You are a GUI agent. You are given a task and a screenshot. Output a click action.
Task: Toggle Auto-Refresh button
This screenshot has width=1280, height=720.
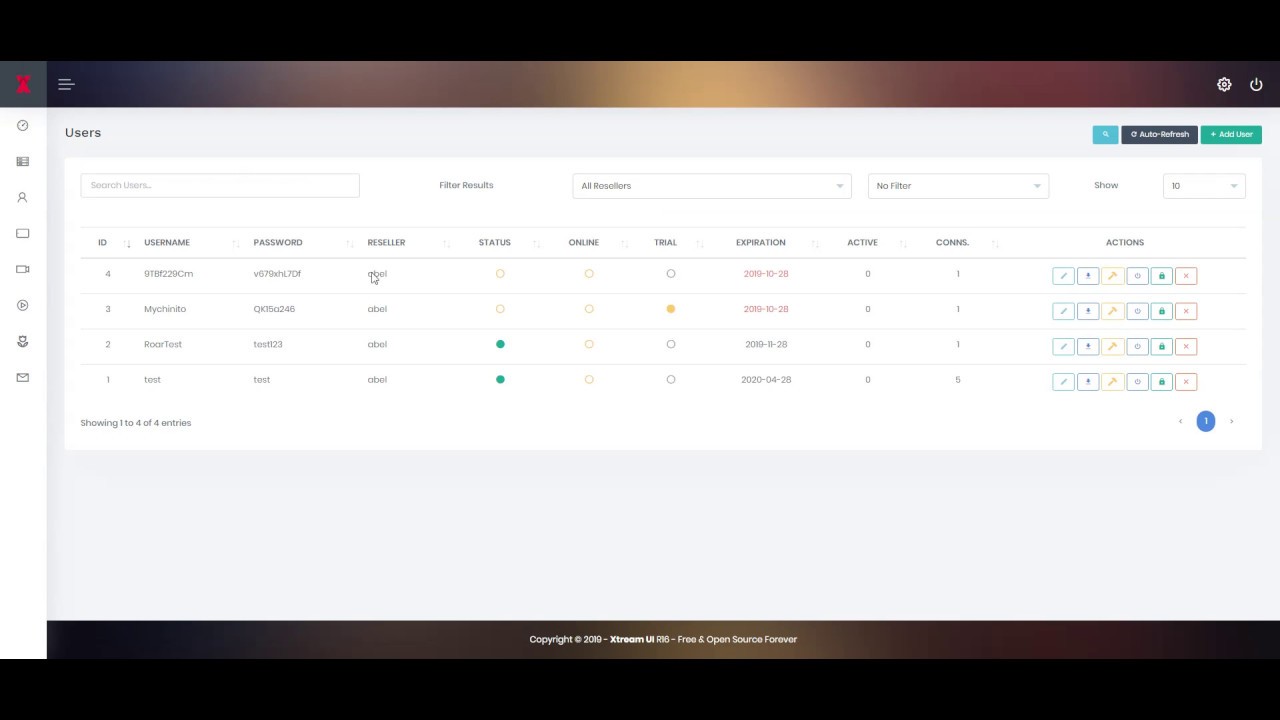[x=1159, y=134]
